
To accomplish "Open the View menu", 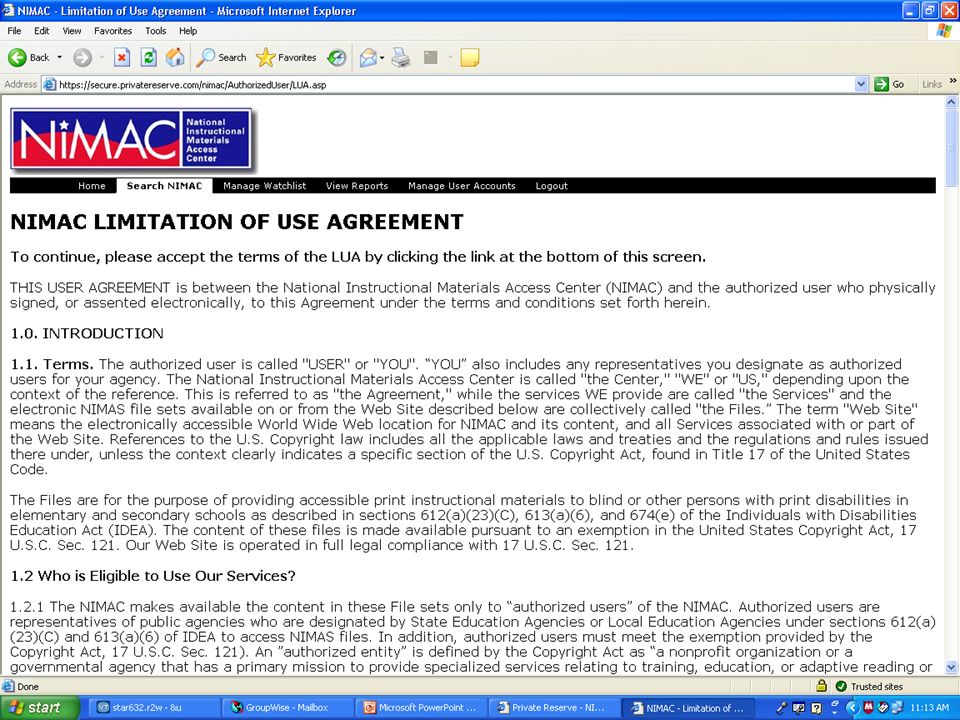I will tap(72, 31).
